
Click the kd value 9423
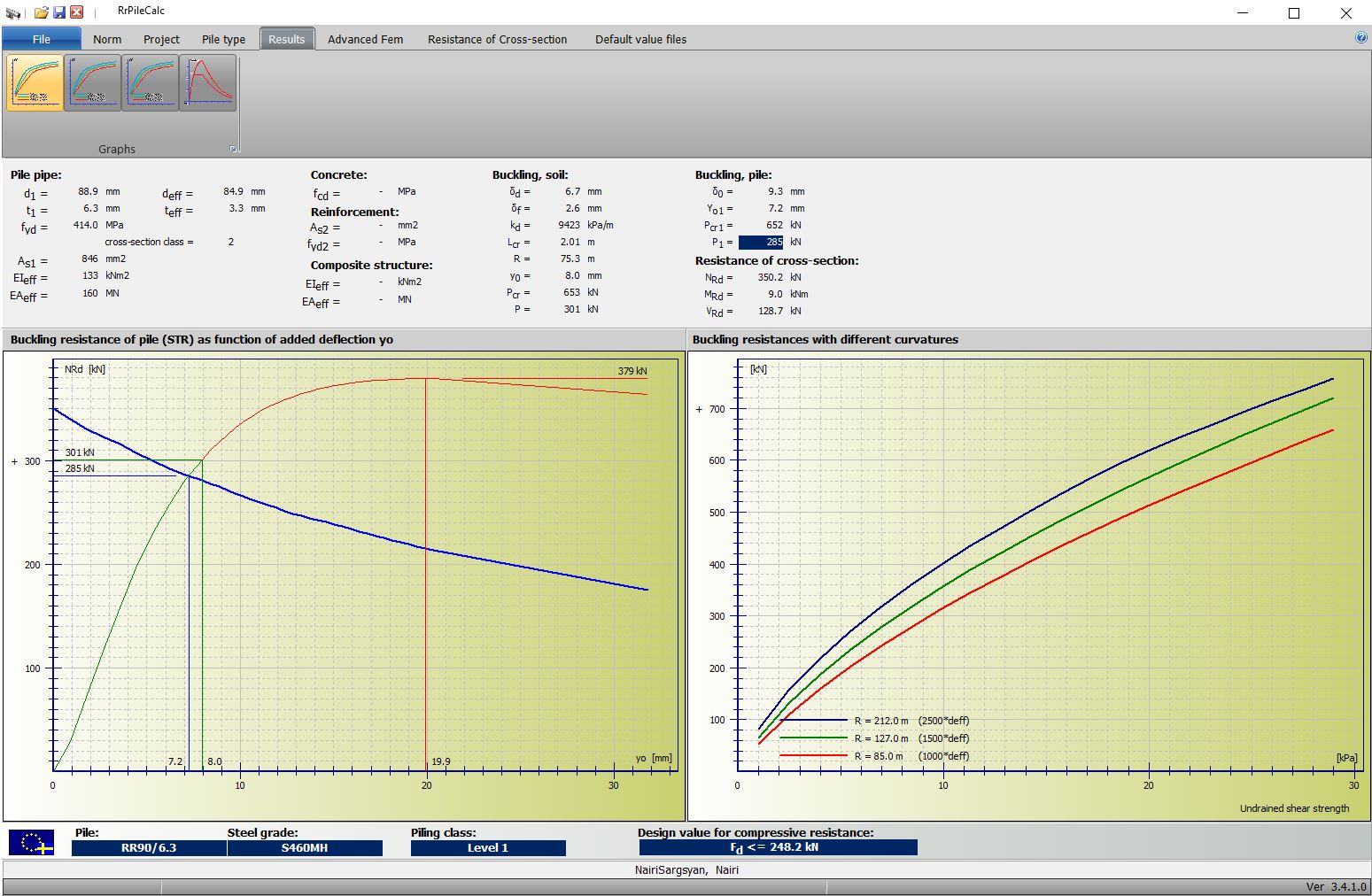coord(569,225)
